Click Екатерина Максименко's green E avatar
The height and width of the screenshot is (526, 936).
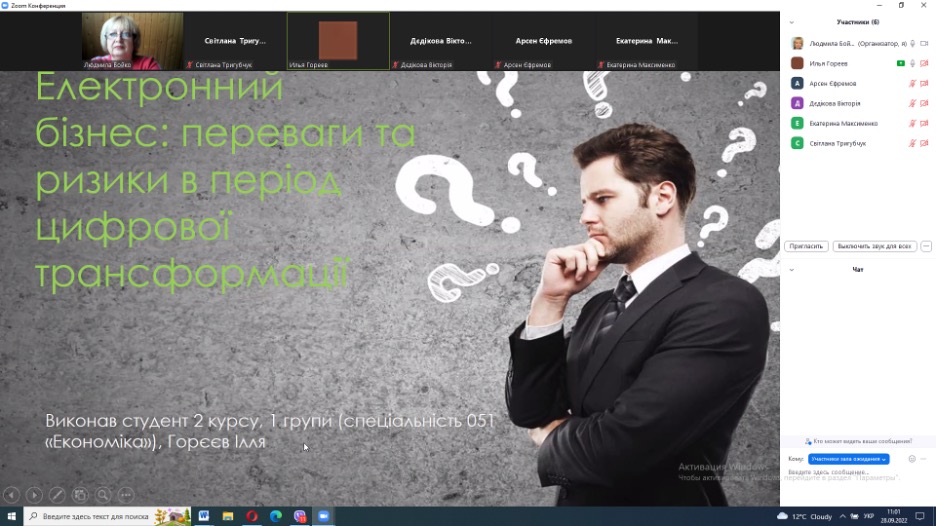(797, 124)
